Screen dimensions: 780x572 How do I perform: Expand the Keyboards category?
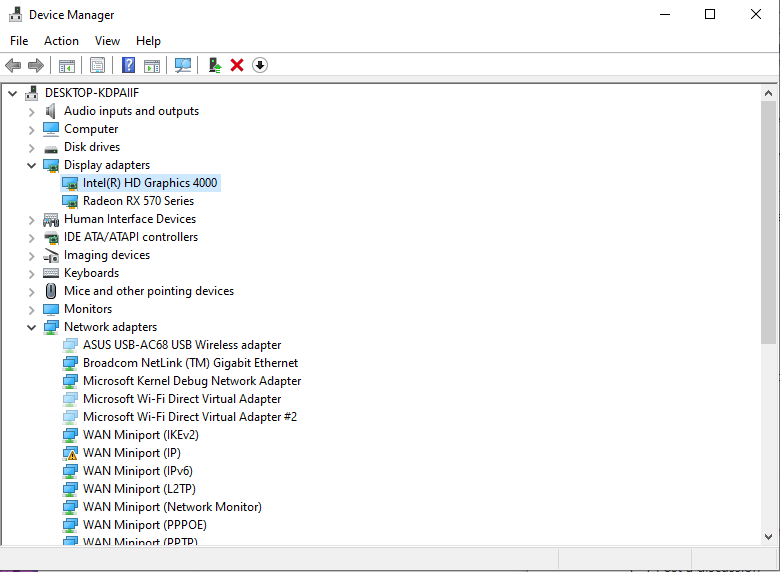tap(31, 274)
